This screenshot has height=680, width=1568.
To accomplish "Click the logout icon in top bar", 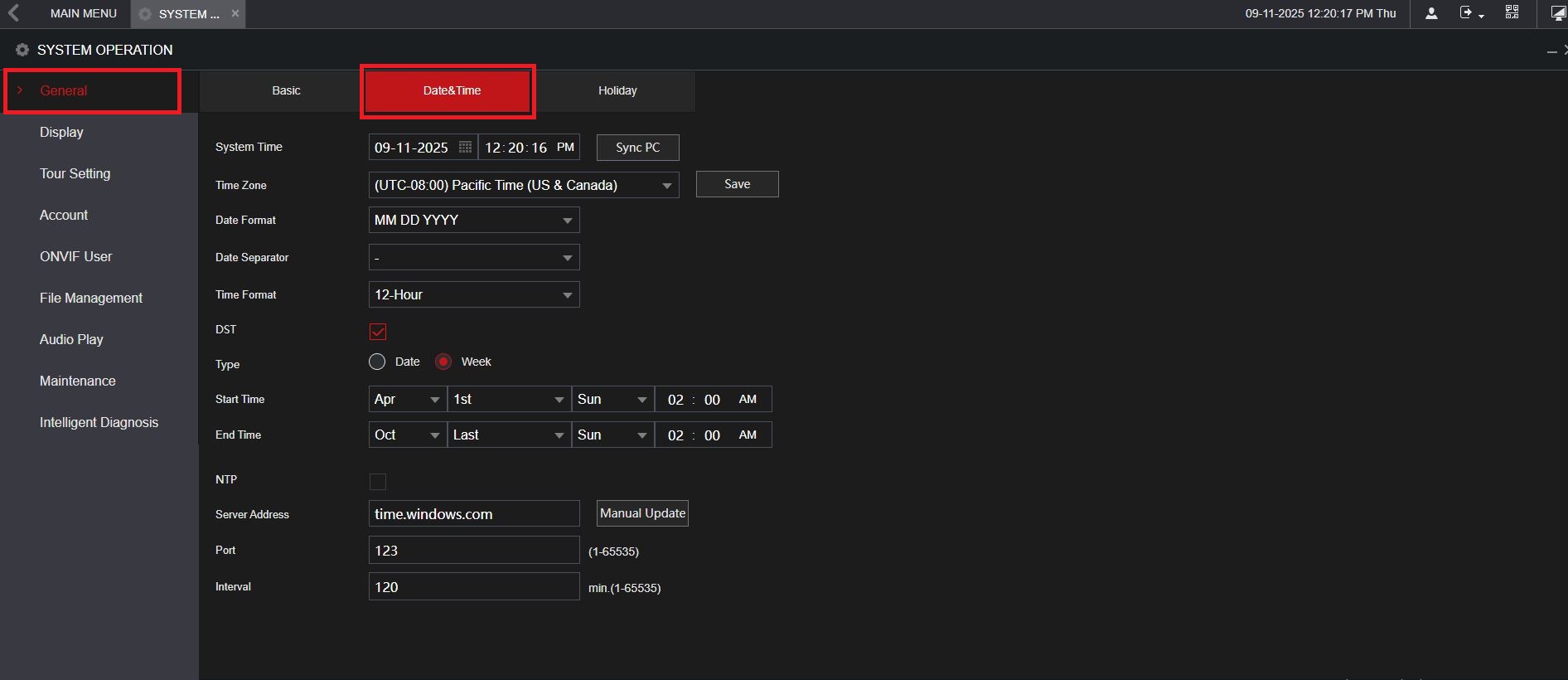I will (1468, 13).
